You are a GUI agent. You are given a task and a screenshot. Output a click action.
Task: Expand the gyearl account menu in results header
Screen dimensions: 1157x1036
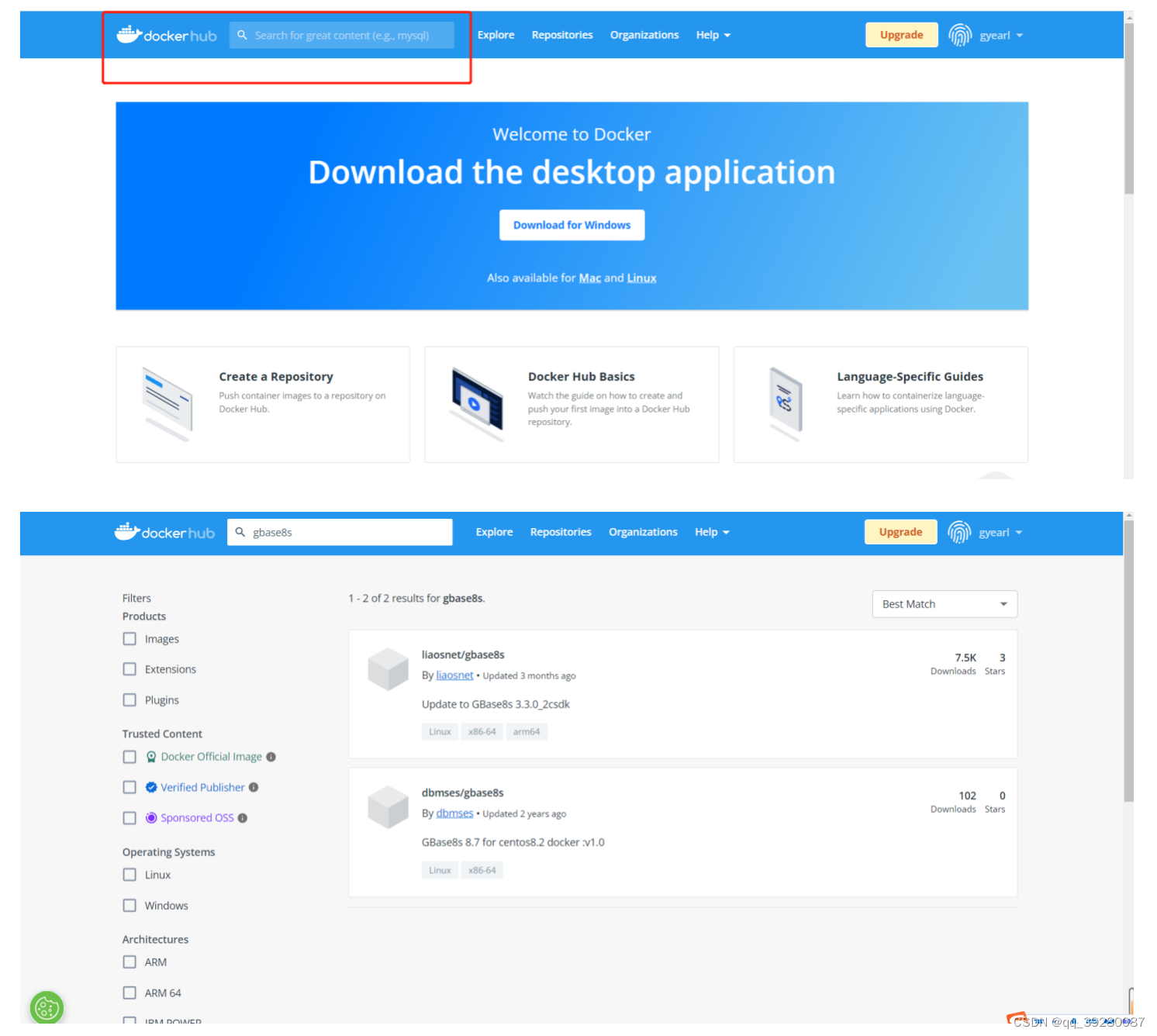1000,533
